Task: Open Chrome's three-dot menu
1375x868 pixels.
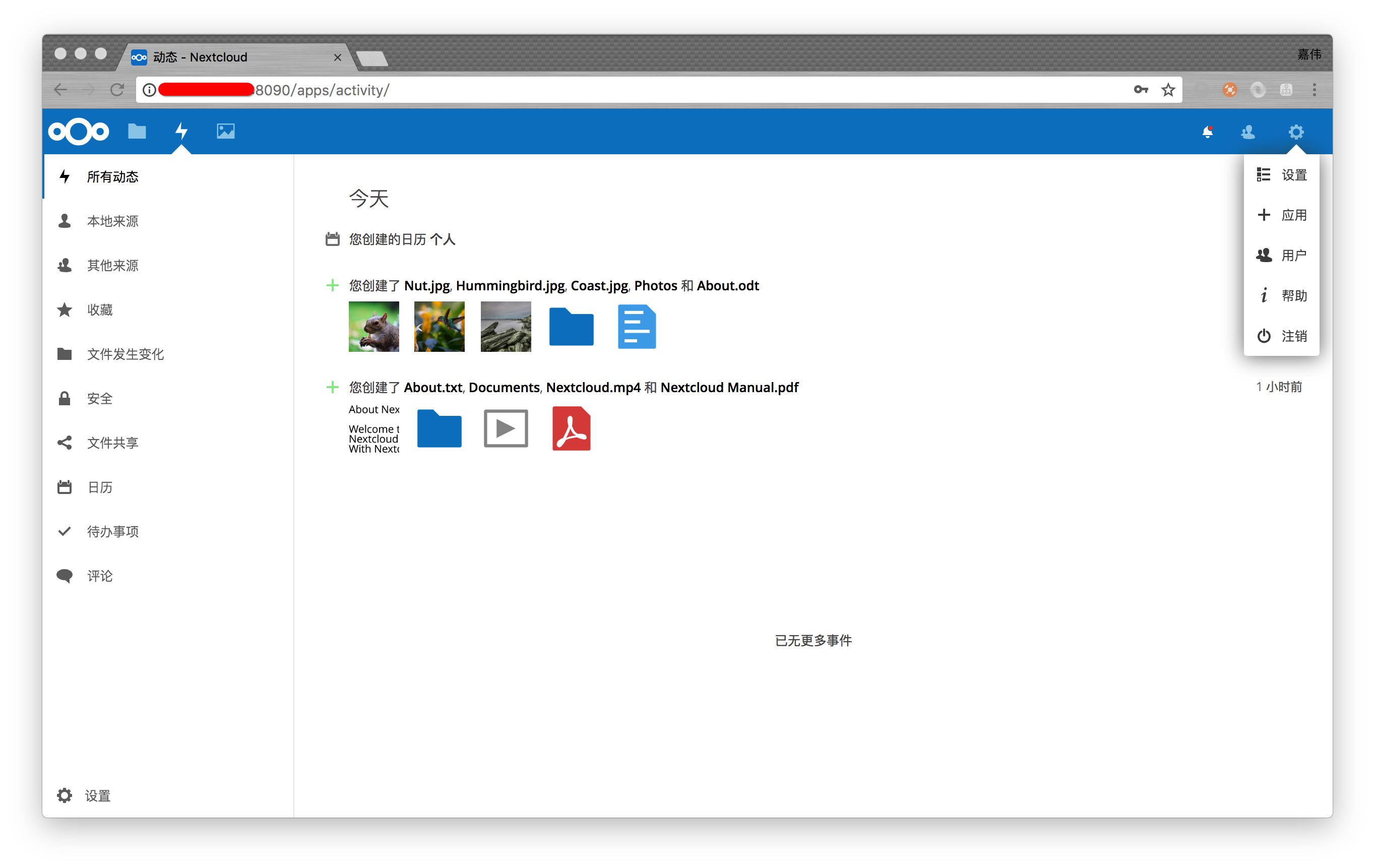Action: click(x=1314, y=90)
